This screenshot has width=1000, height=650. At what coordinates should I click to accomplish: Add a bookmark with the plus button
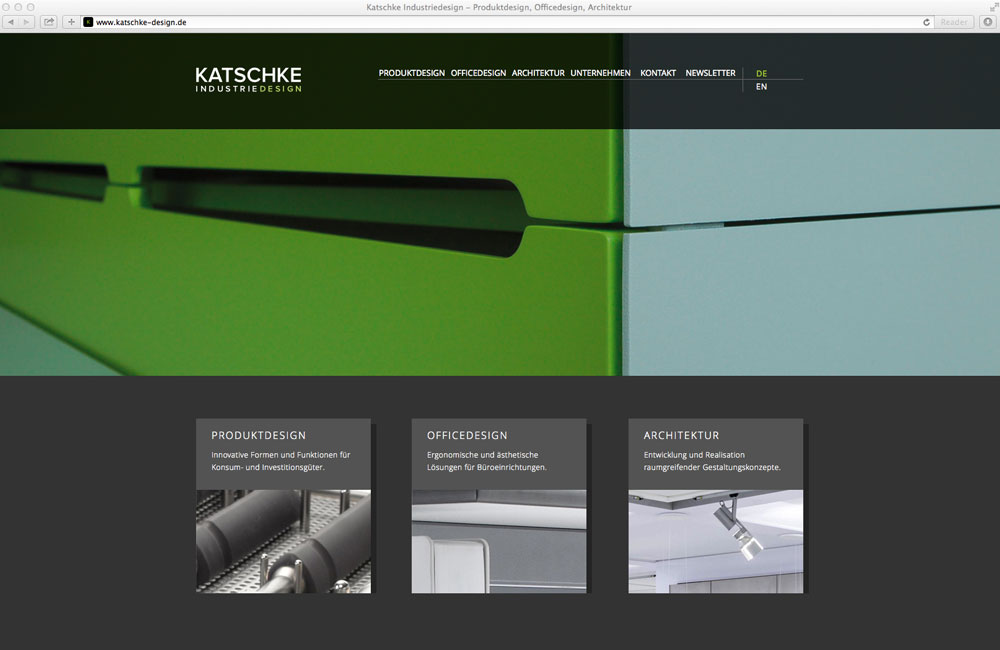click(x=71, y=22)
